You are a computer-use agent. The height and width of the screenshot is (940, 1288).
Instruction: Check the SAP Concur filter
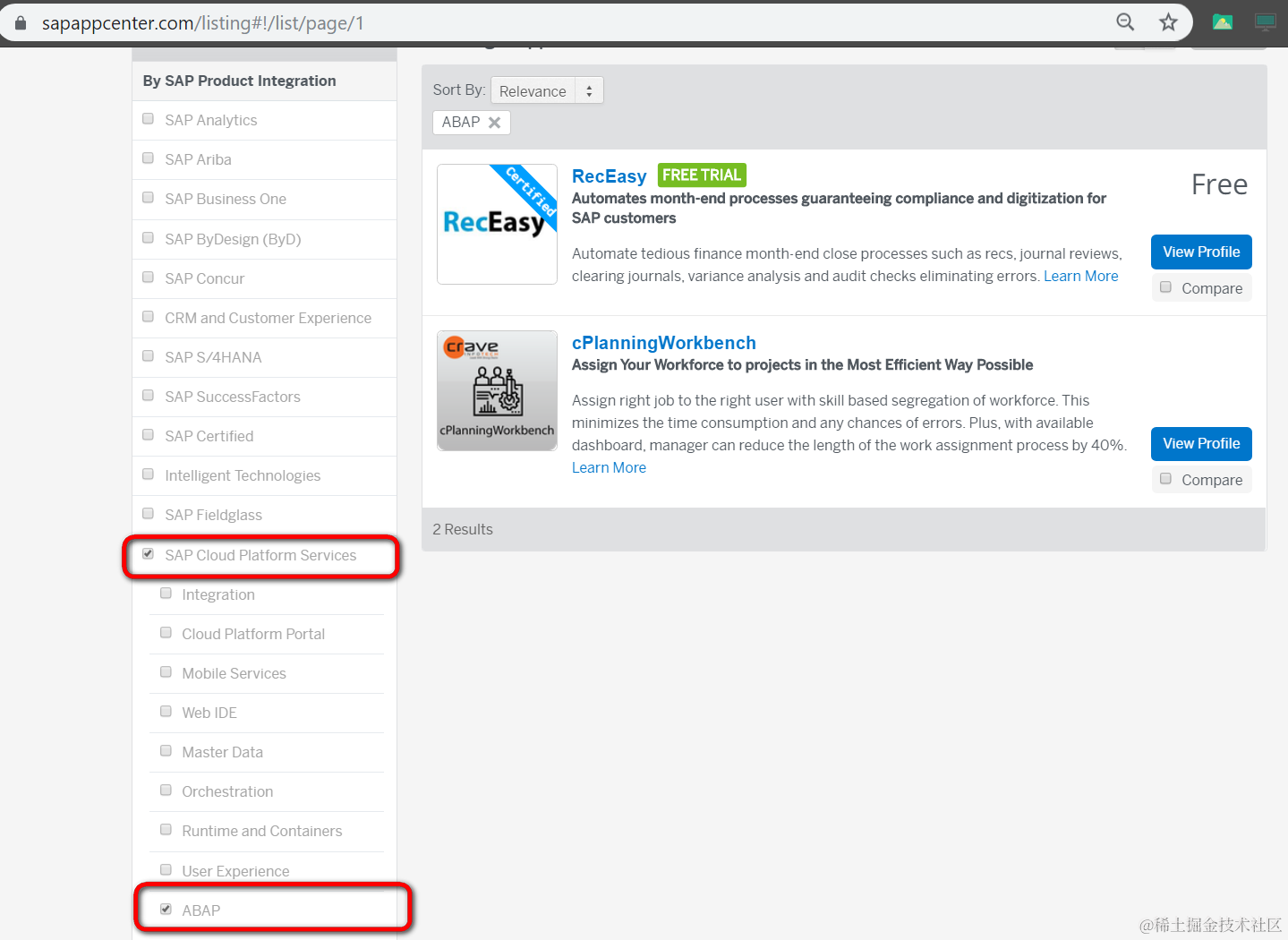149,278
